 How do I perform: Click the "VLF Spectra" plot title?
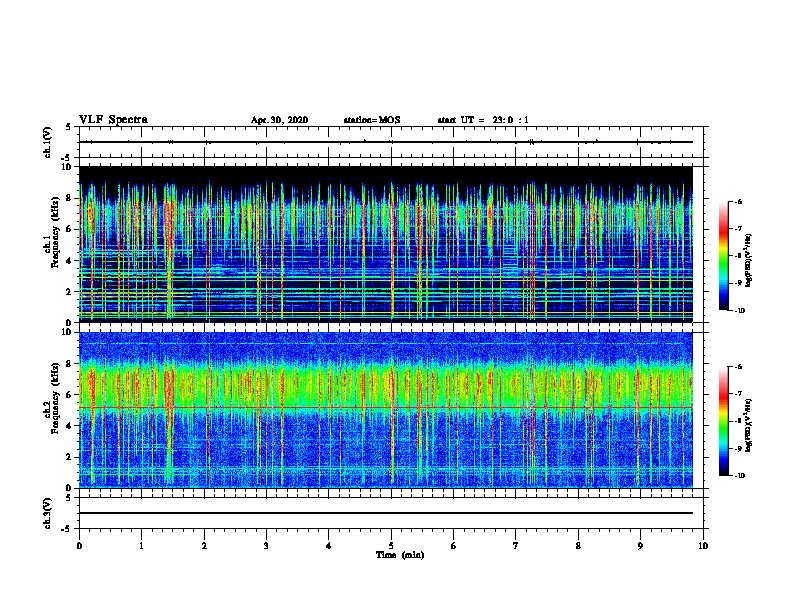[113, 120]
